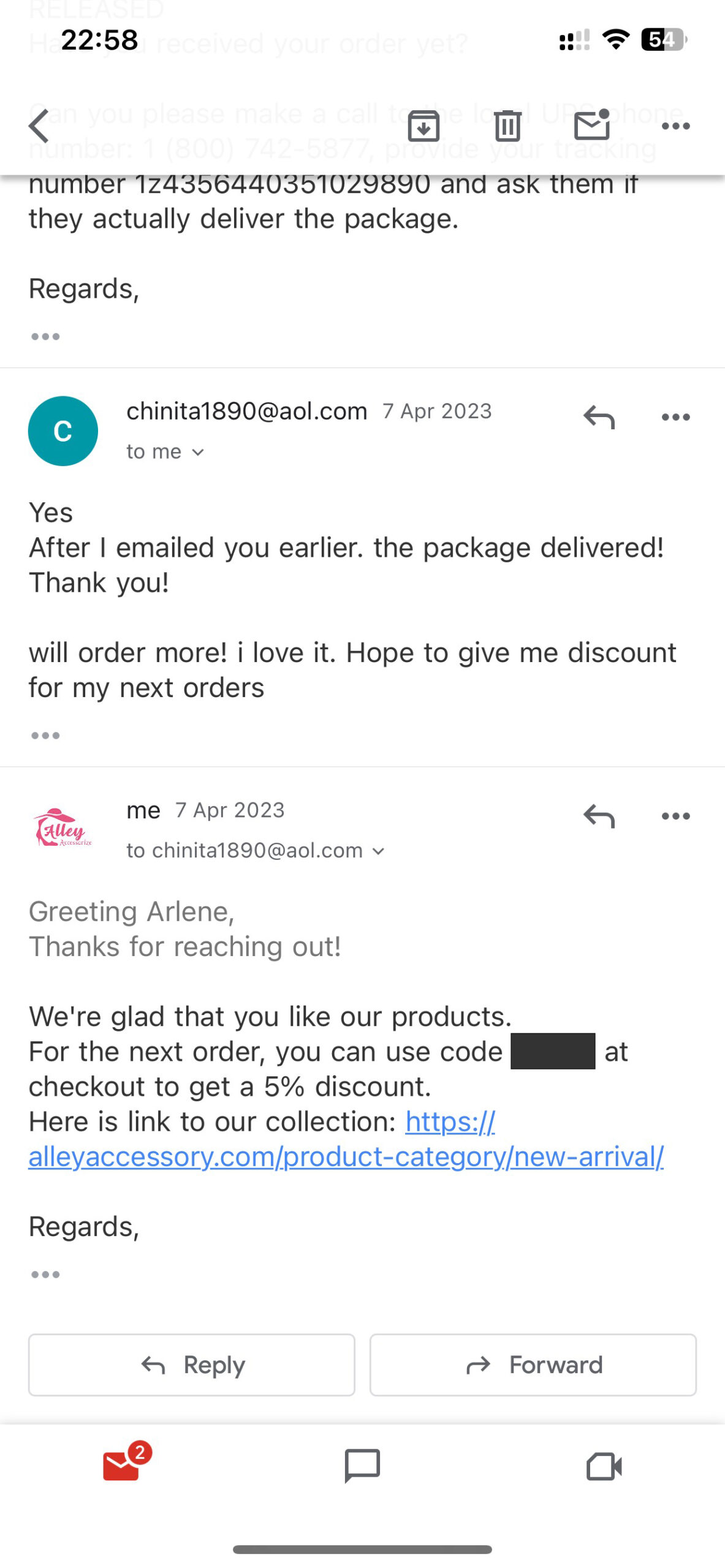This screenshot has width=725, height=1568.
Task: Open the Meet video section
Action: (x=604, y=1466)
